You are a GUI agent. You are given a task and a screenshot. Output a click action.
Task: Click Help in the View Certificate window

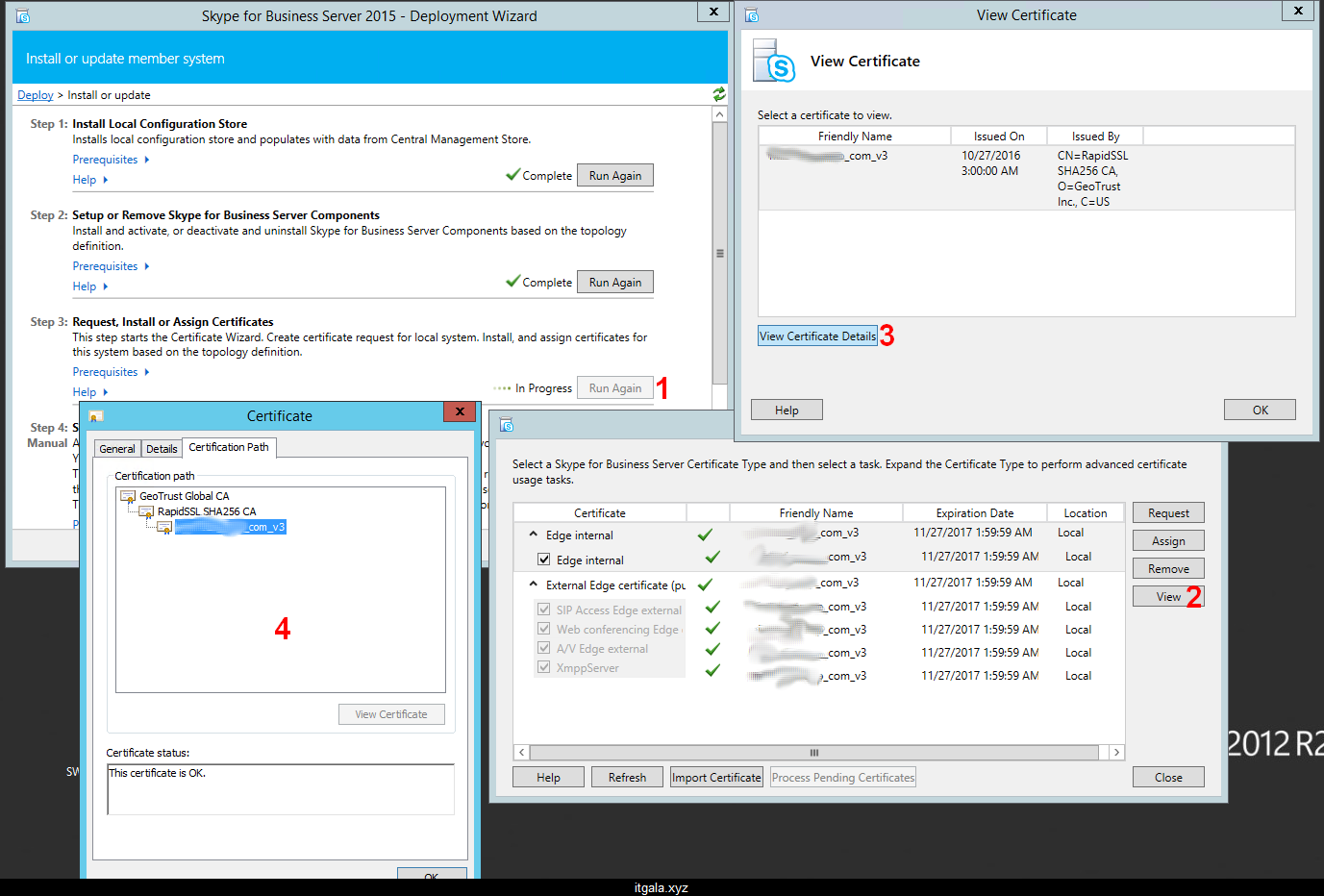point(787,411)
